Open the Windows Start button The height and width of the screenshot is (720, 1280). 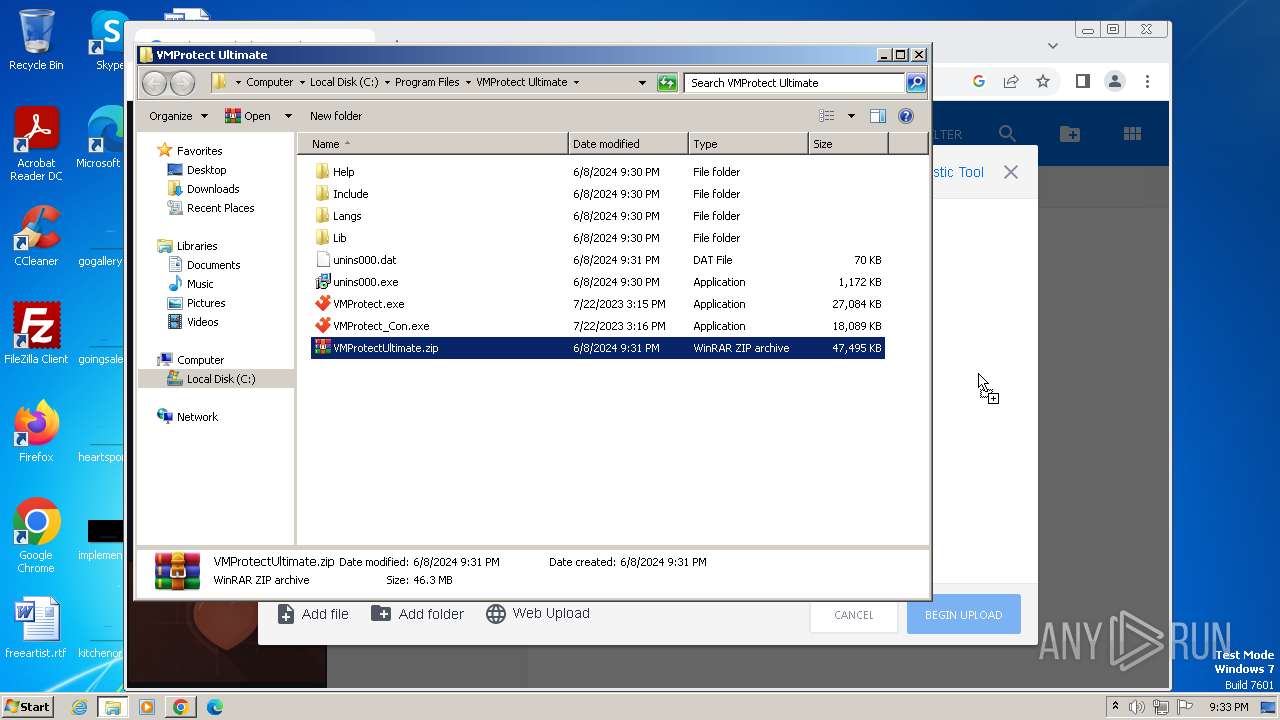tap(27, 707)
